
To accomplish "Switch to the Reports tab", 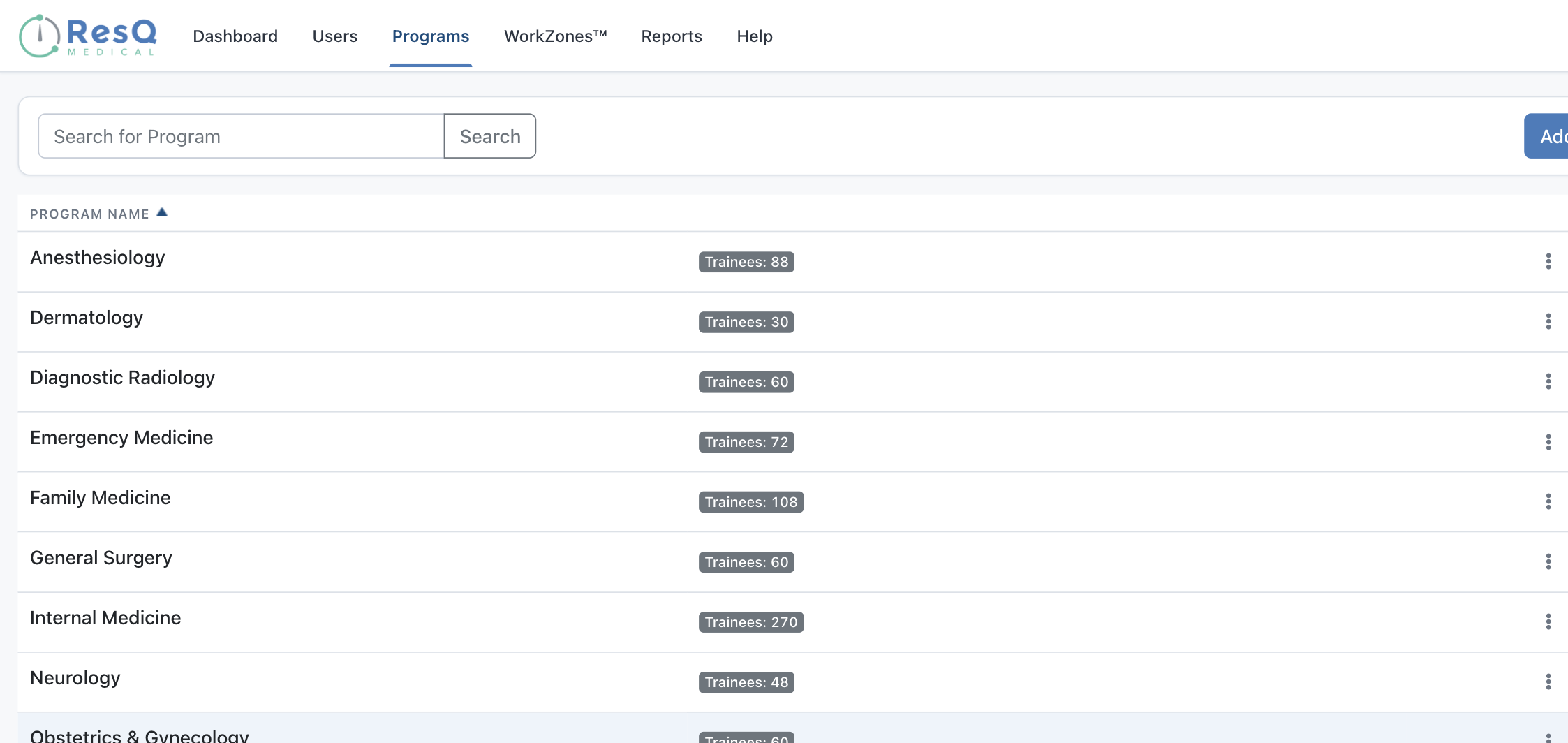I will click(x=672, y=36).
